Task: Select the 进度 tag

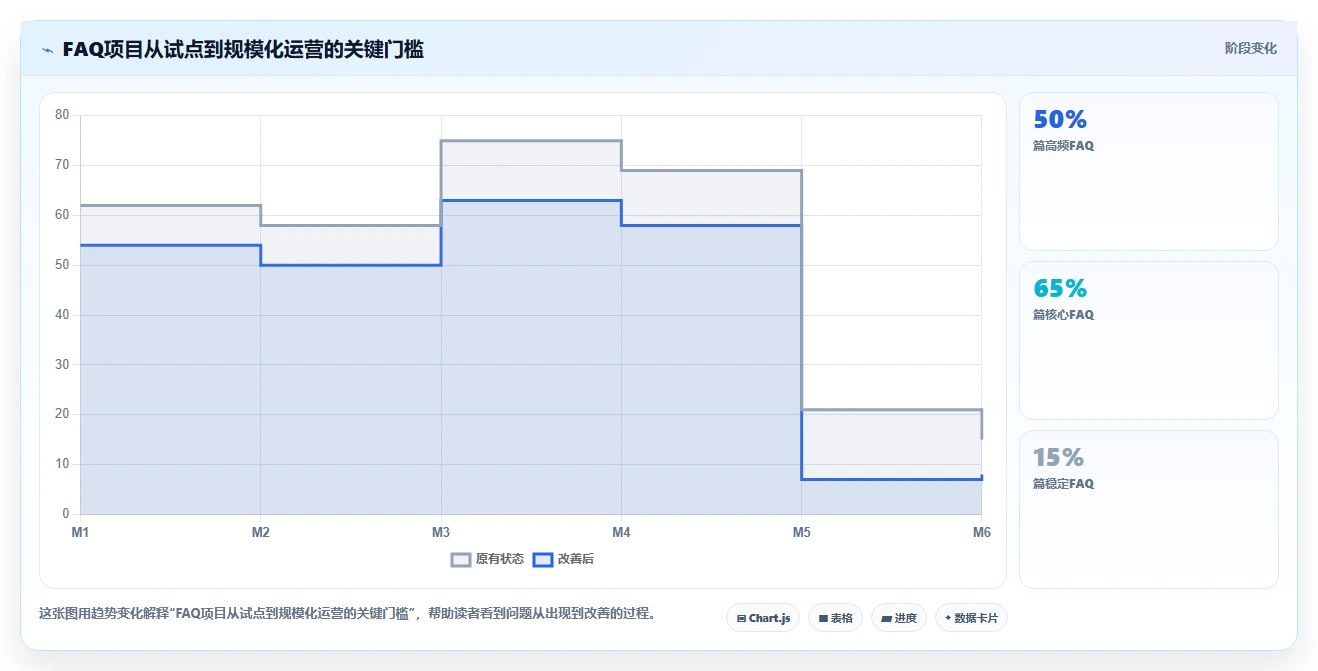Action: pos(899,618)
